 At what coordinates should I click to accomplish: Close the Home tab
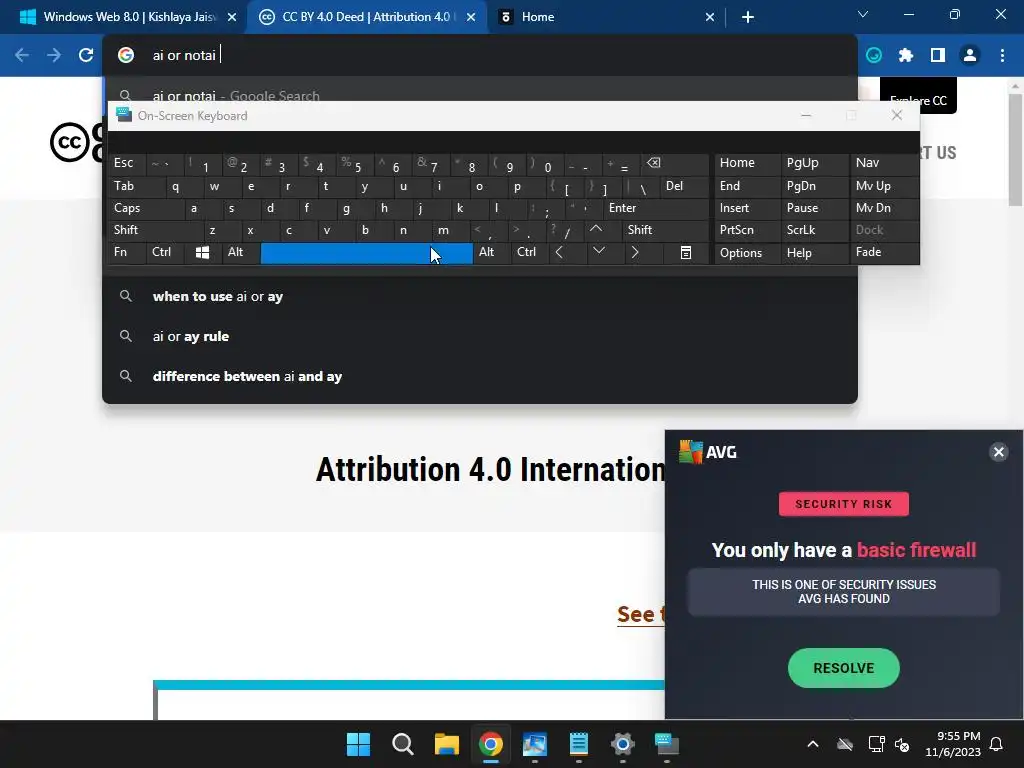click(x=710, y=18)
